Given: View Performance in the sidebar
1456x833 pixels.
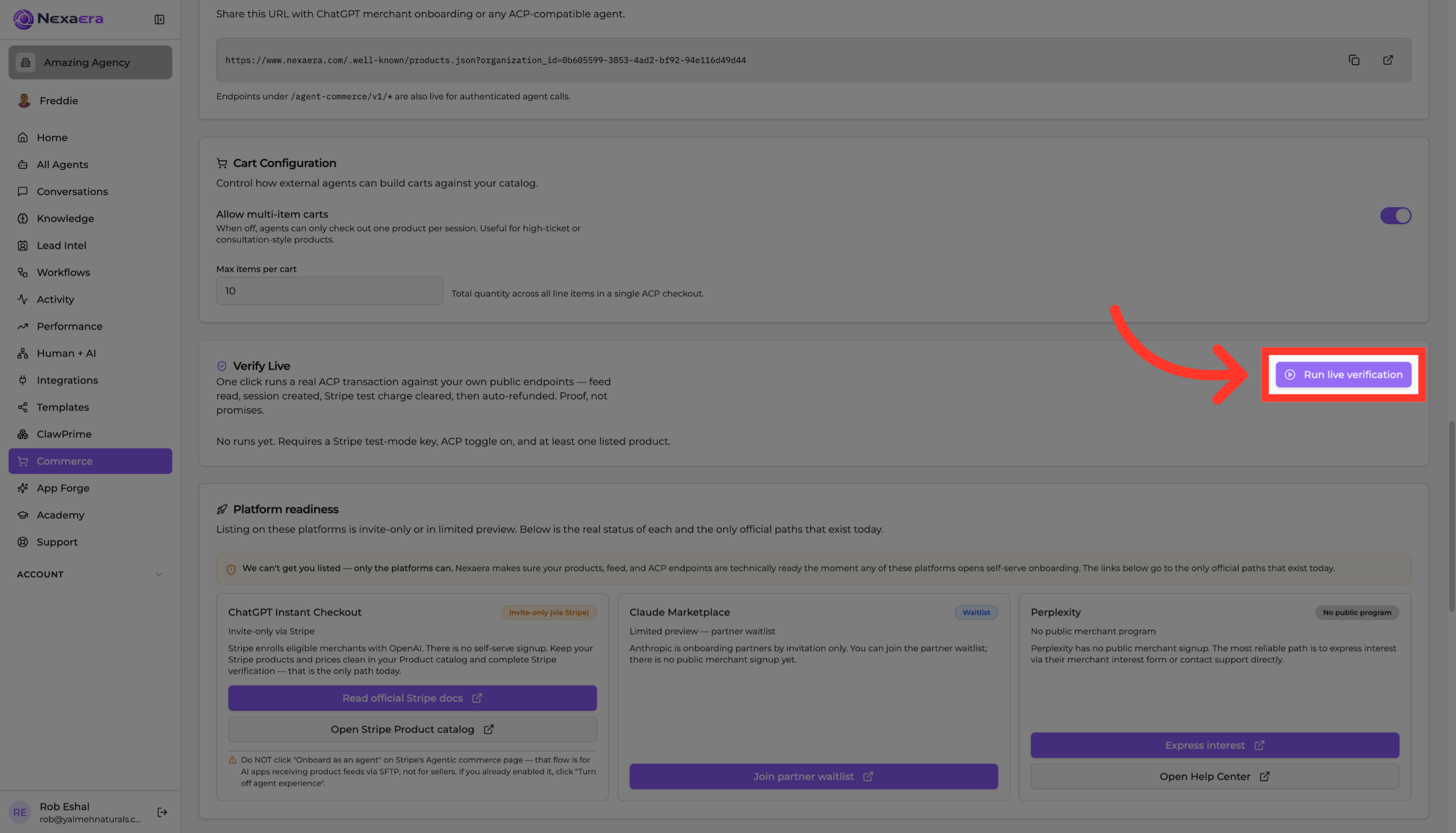Looking at the screenshot, I should 90,326.
